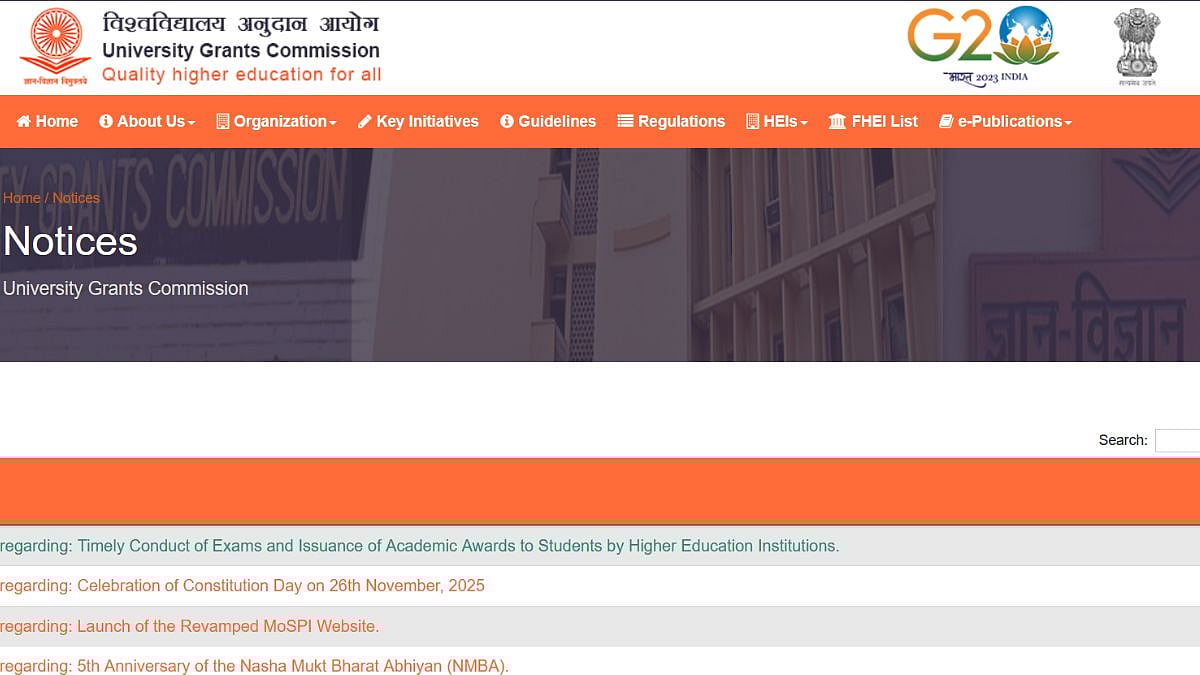Click inside the Search input field
Viewport: 1200px width, 675px height.
(x=1180, y=440)
